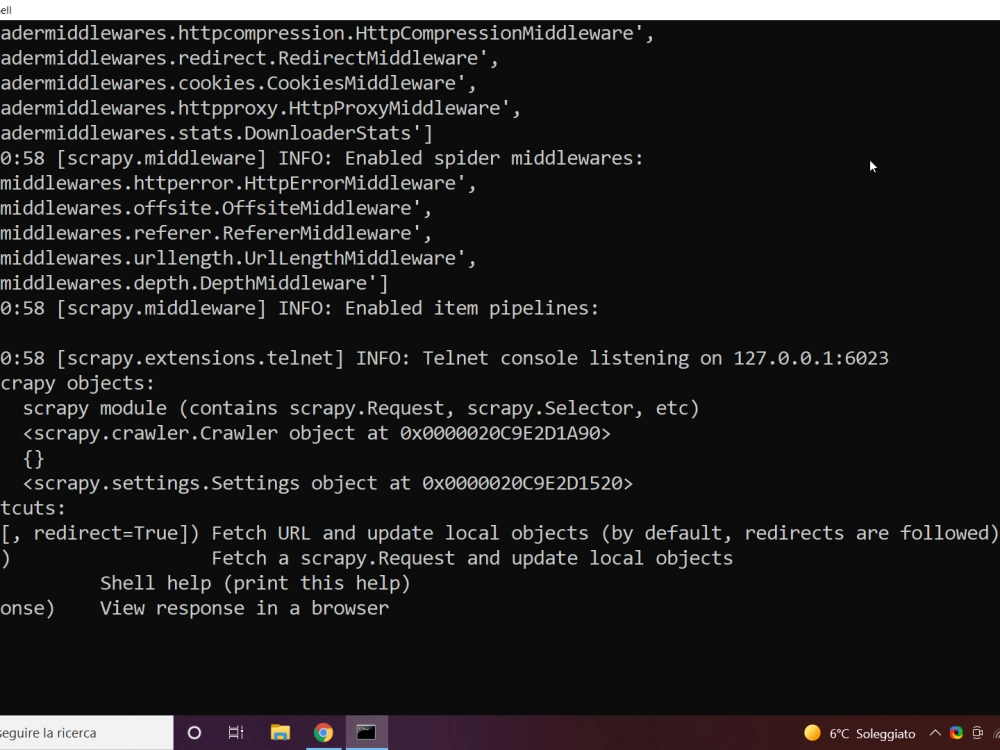Click the colorful tray icon after chevron
1000x750 pixels.
click(956, 733)
